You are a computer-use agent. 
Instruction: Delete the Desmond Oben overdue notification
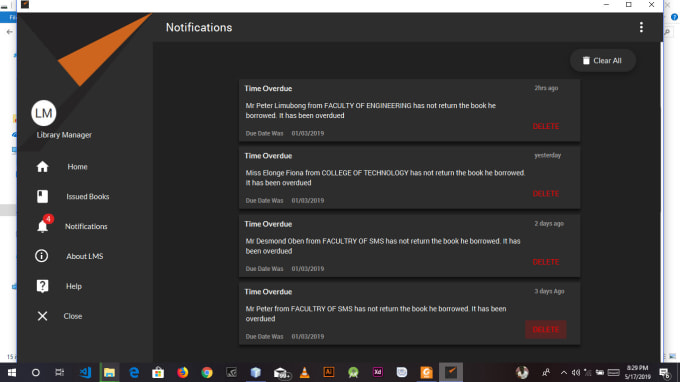[x=546, y=262]
